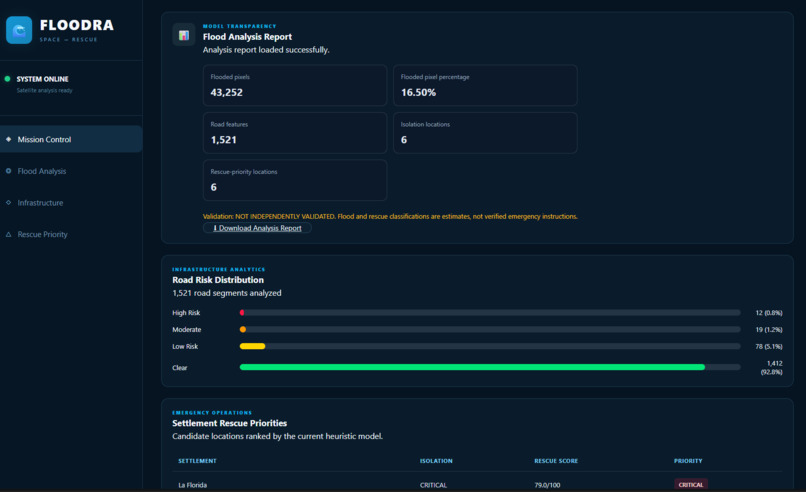Click the 16.50% percentage value

[x=418, y=93]
